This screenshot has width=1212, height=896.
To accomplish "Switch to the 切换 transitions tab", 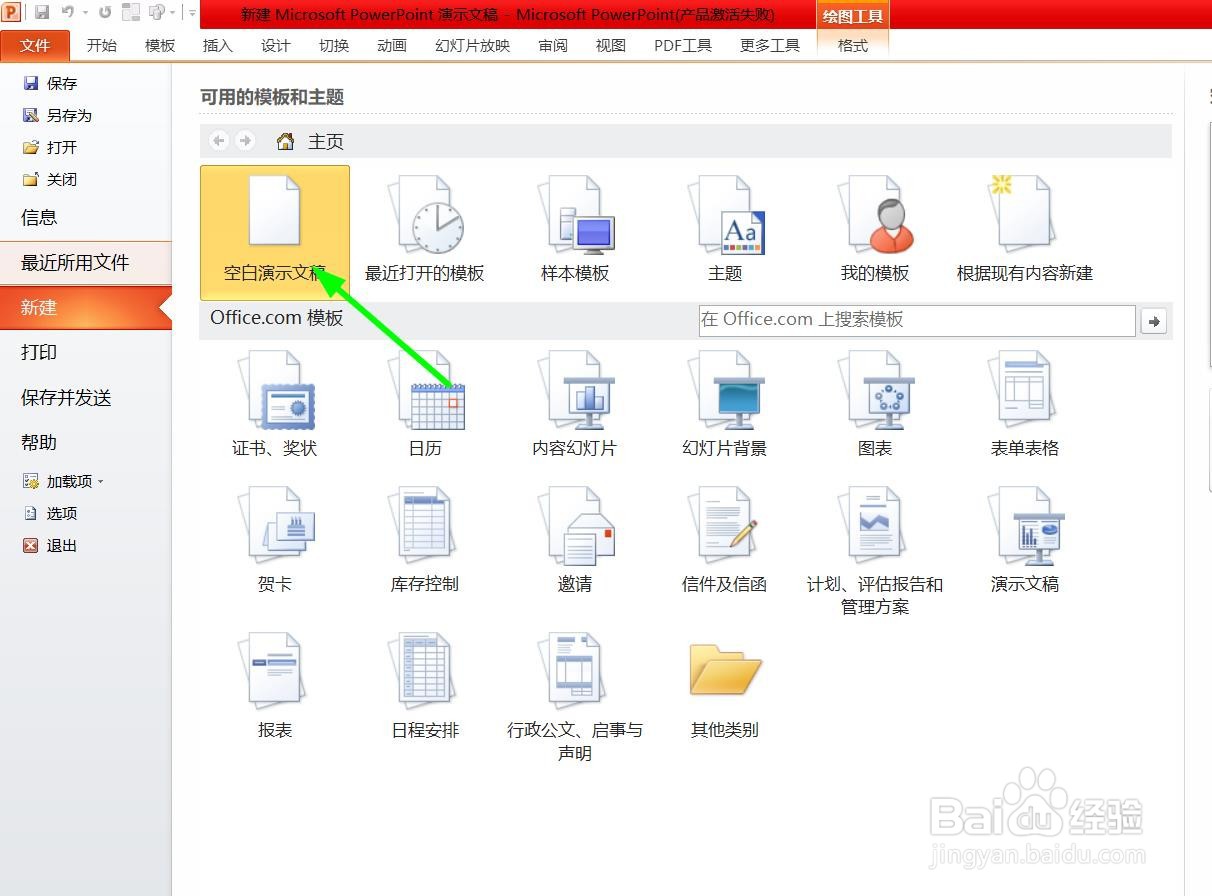I will tap(334, 45).
